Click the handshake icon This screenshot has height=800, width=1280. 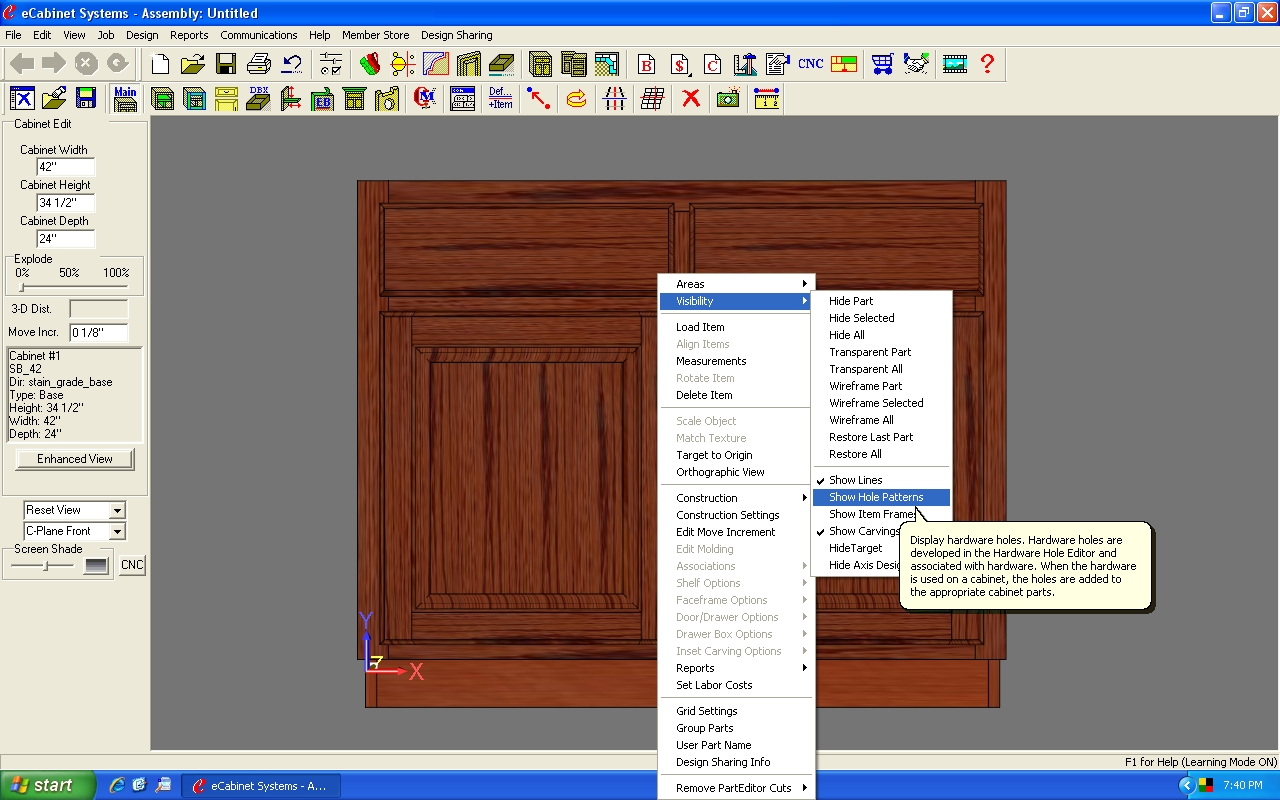(915, 64)
